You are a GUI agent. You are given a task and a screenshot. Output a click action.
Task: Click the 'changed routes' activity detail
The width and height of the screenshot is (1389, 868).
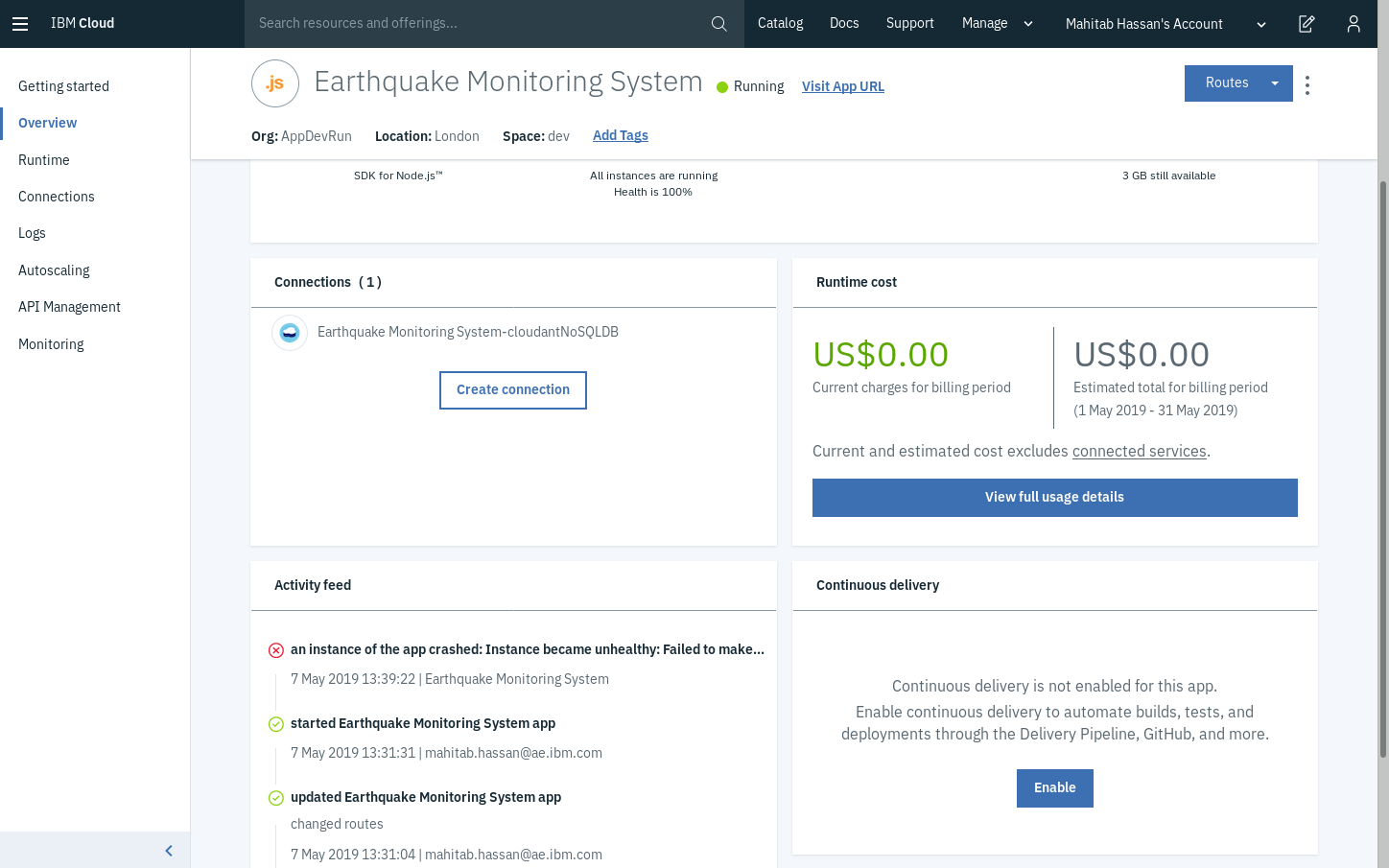tap(337, 824)
